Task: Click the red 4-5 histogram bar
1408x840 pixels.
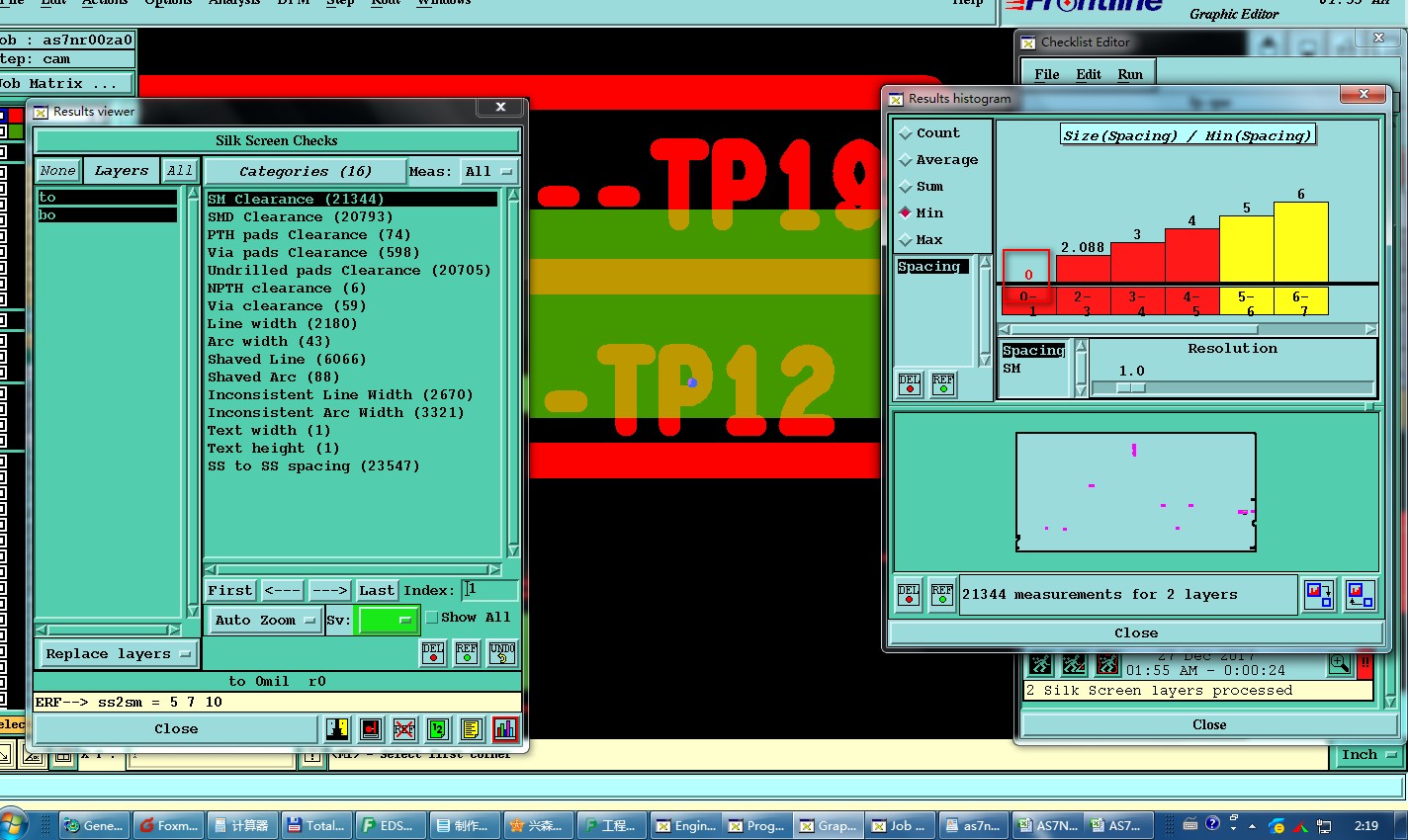Action: [1191, 256]
